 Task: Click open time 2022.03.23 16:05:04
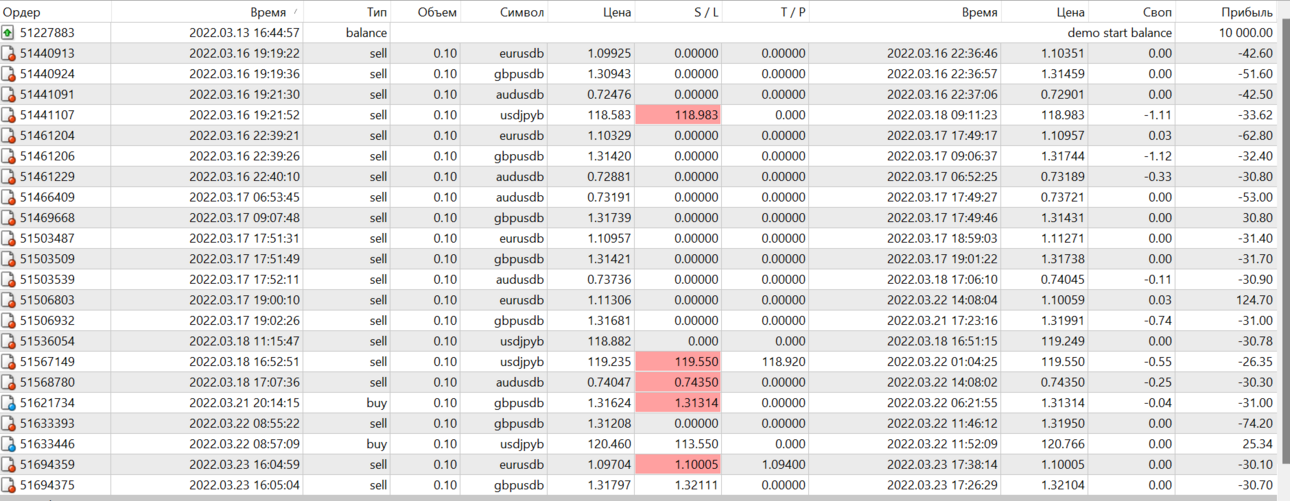click(244, 485)
